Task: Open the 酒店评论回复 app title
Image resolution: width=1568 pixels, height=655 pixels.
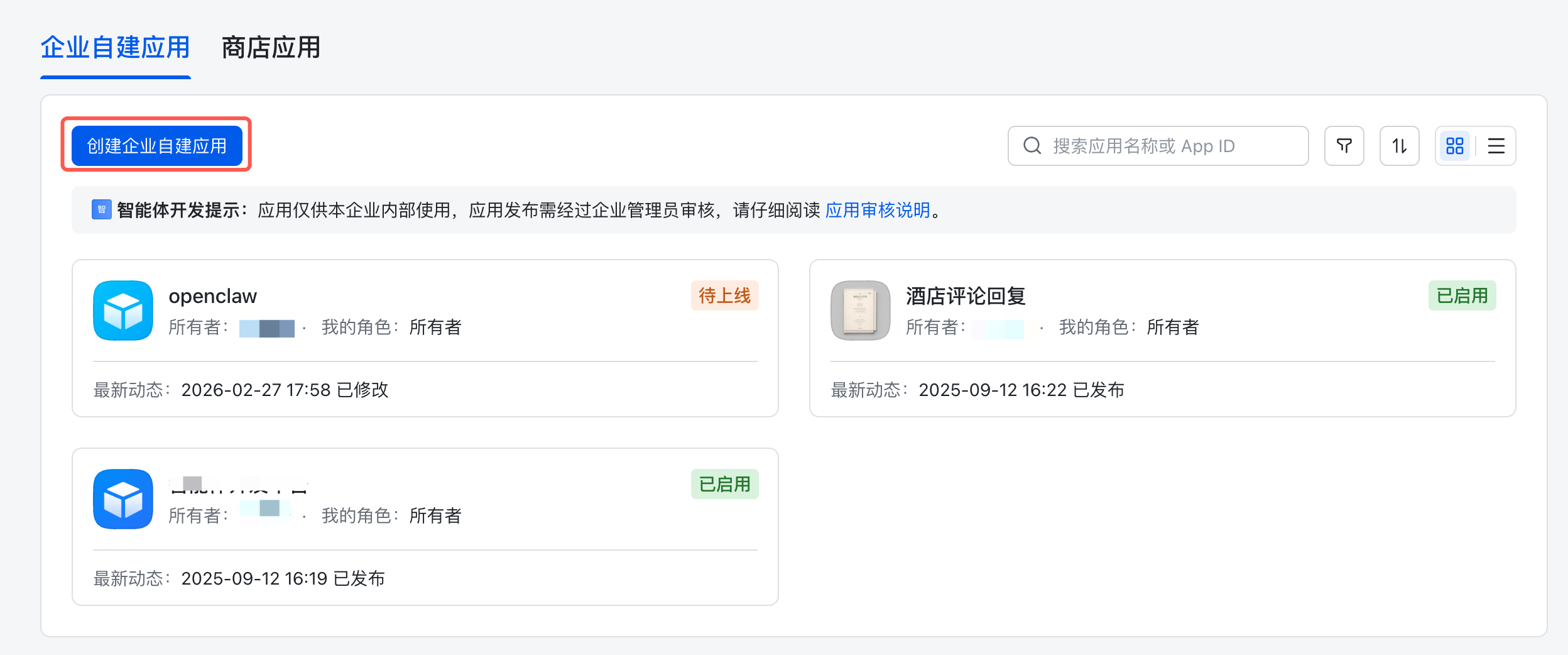Action: [x=966, y=295]
